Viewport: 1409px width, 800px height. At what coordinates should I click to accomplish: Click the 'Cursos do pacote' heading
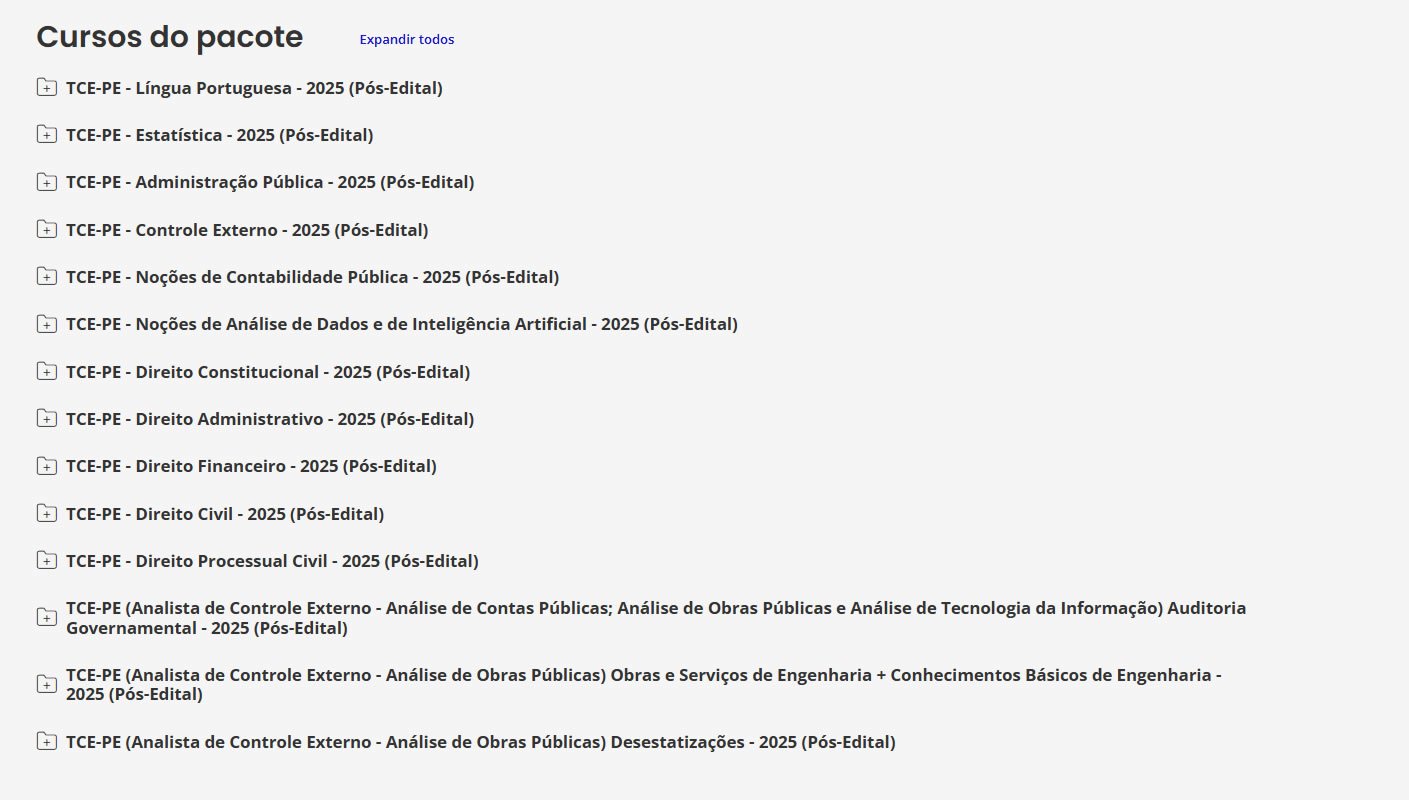169,37
